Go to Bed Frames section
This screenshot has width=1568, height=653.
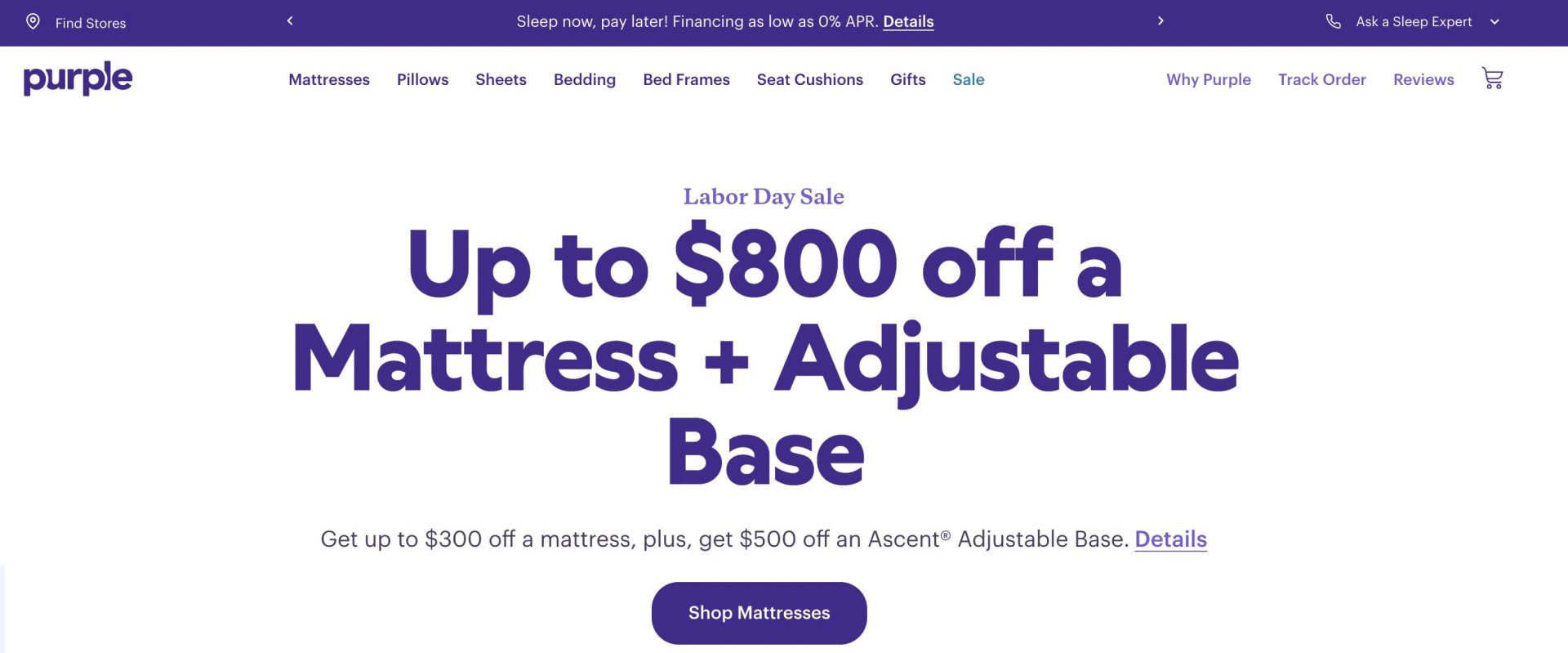click(686, 79)
